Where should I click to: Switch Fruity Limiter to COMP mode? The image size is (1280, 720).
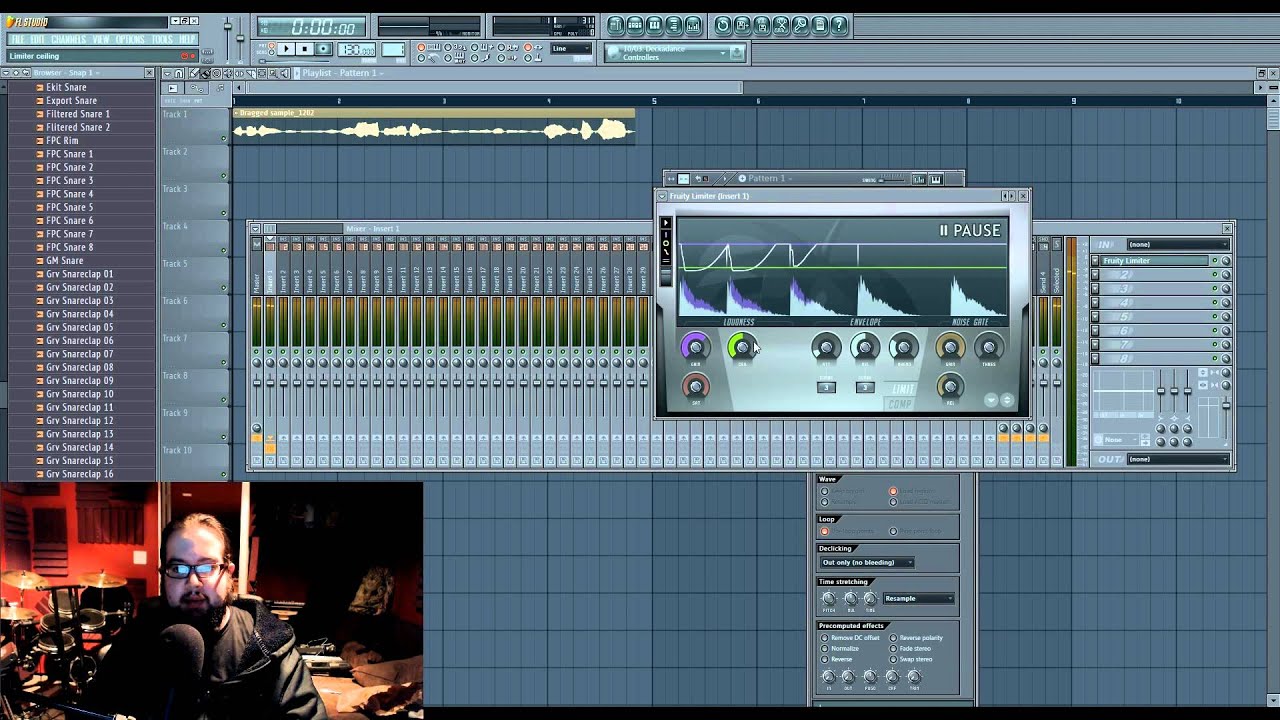tap(900, 403)
